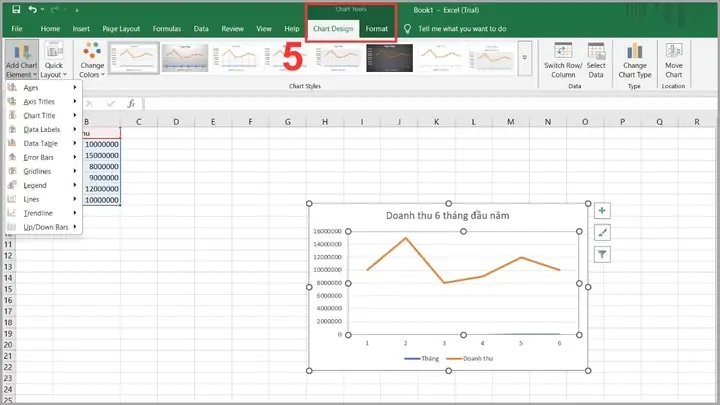Select row 20 header
Screen dimensions: 720x405
(x=8, y=345)
